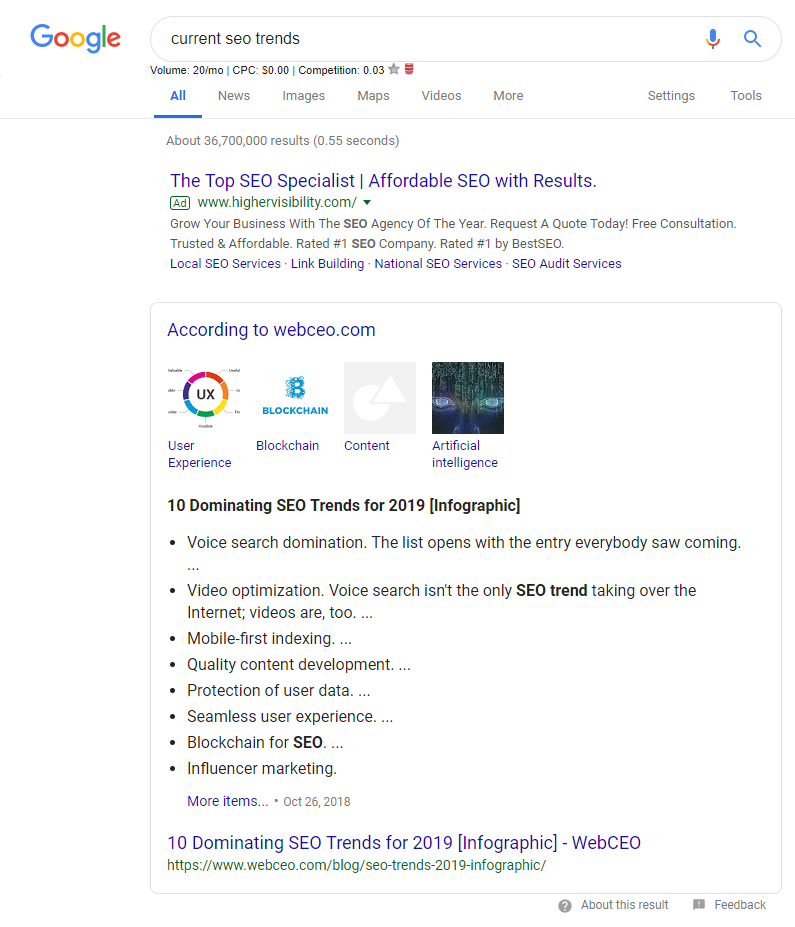Click the About this result question icon
The height and width of the screenshot is (927, 795).
565,905
